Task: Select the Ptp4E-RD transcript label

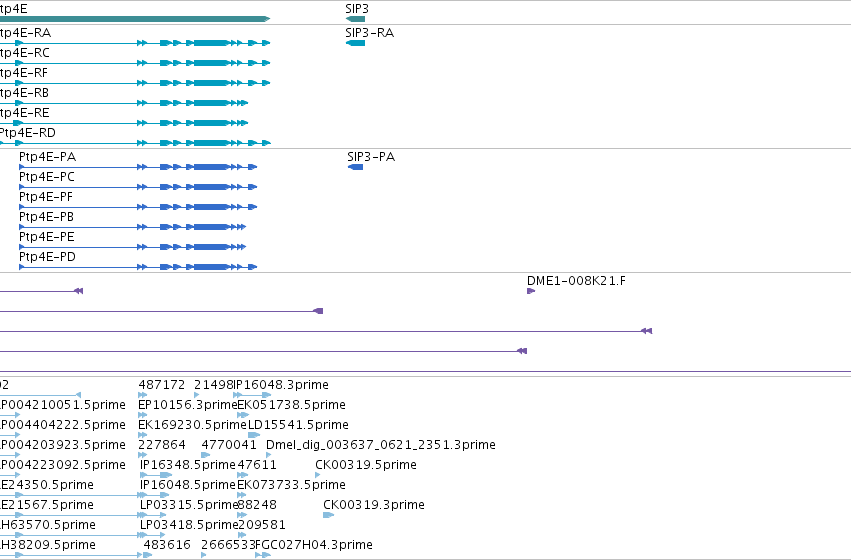Action: point(27,133)
